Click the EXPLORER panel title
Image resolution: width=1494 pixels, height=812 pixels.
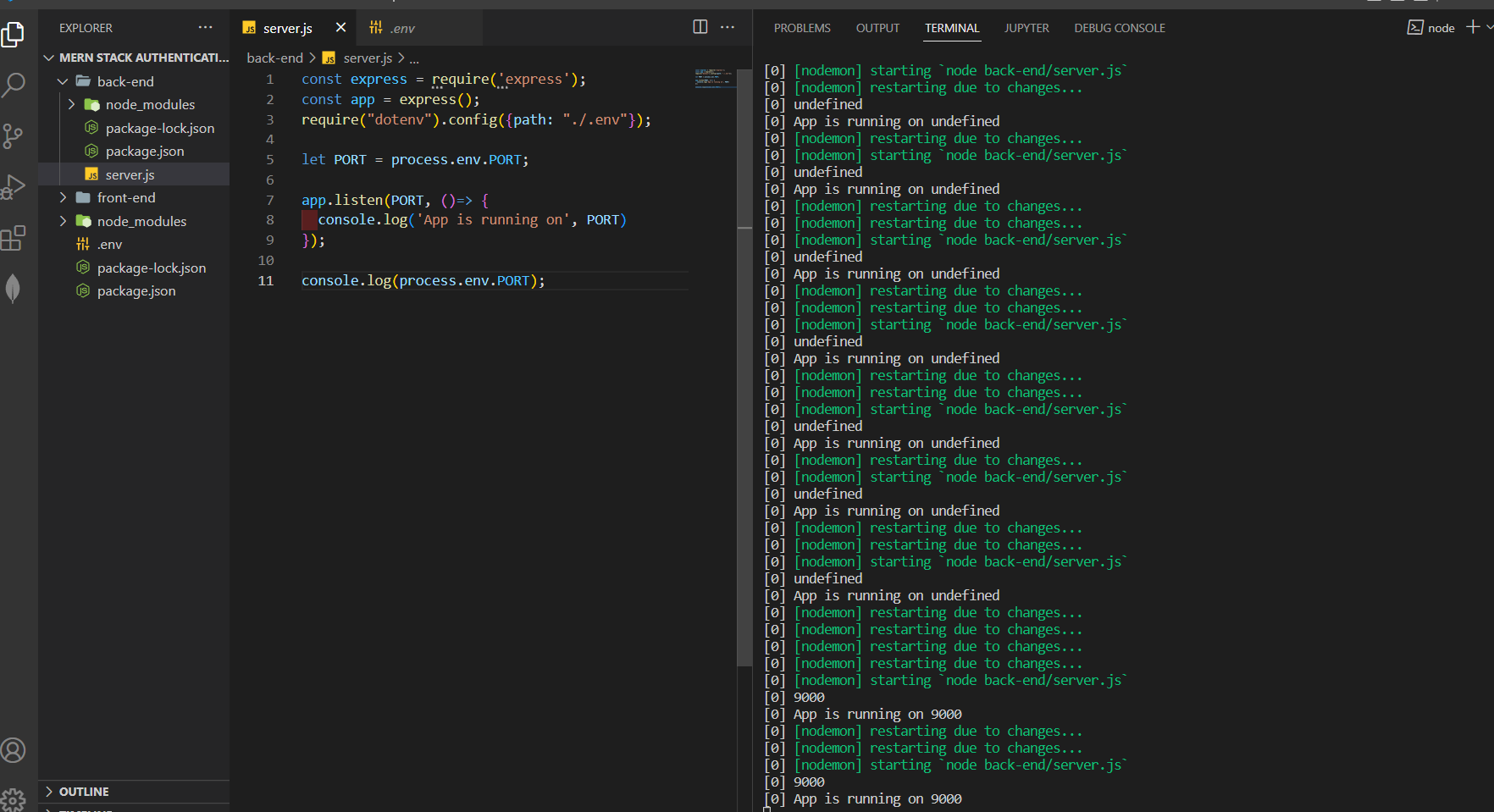click(86, 28)
